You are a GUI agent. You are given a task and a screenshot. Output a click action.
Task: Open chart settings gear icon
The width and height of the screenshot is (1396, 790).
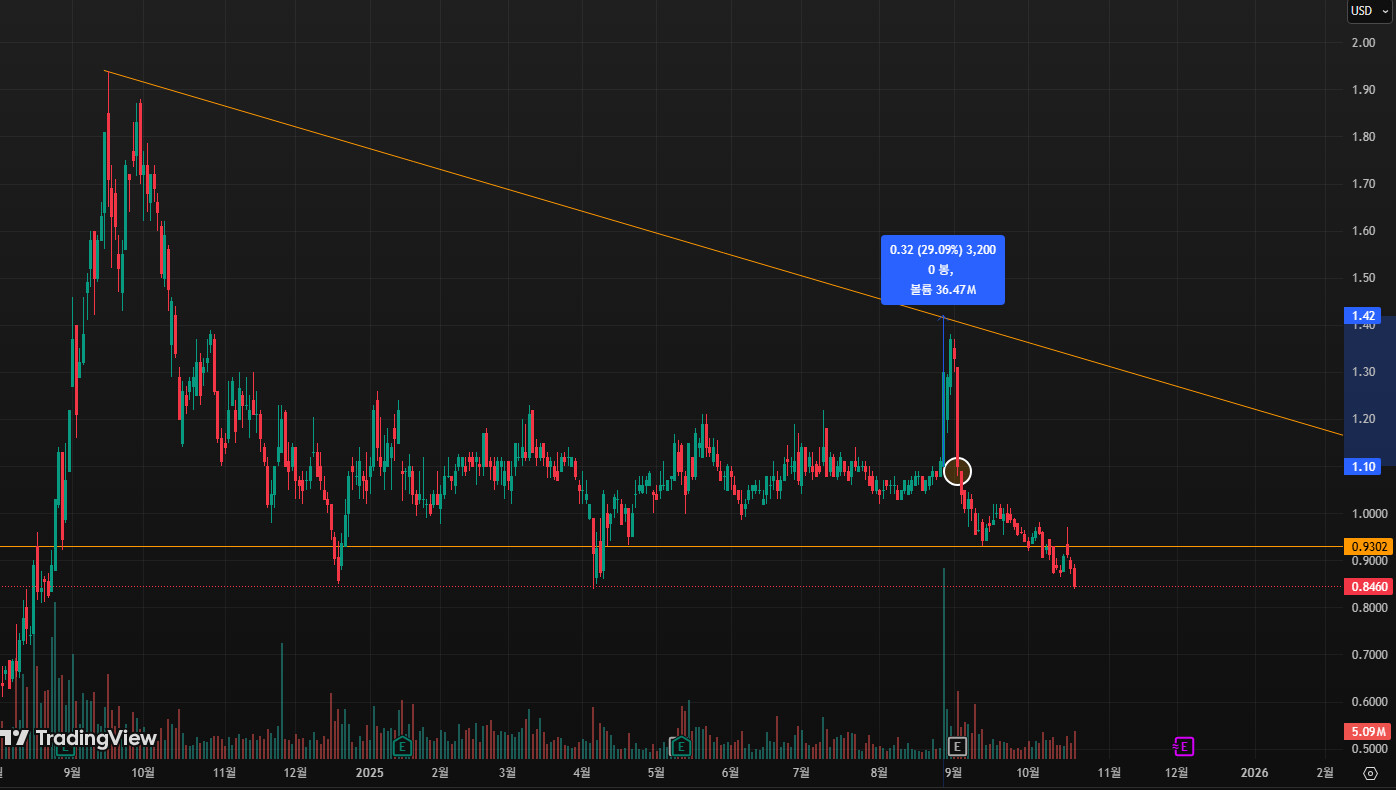point(1370,773)
